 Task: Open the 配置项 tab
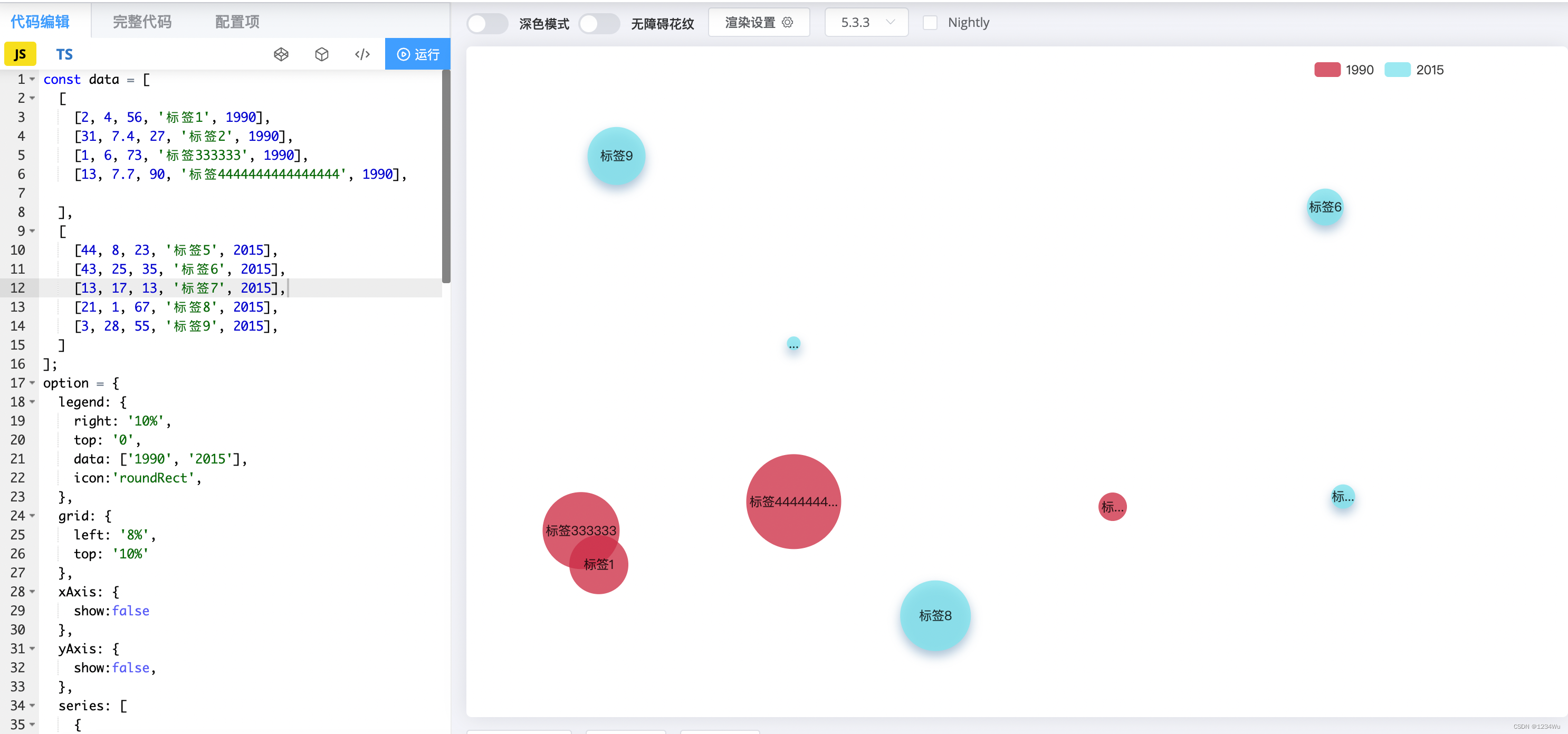[237, 22]
